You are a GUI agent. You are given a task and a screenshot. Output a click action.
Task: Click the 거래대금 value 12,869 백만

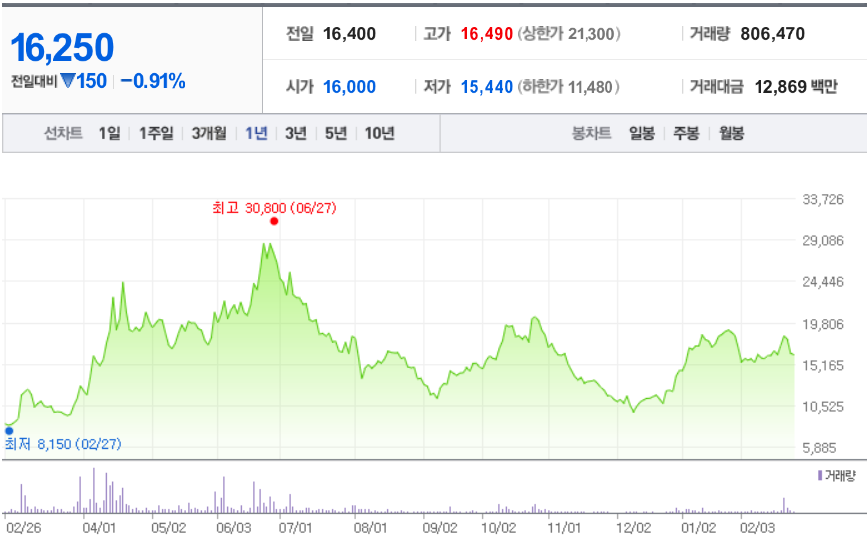point(796,87)
